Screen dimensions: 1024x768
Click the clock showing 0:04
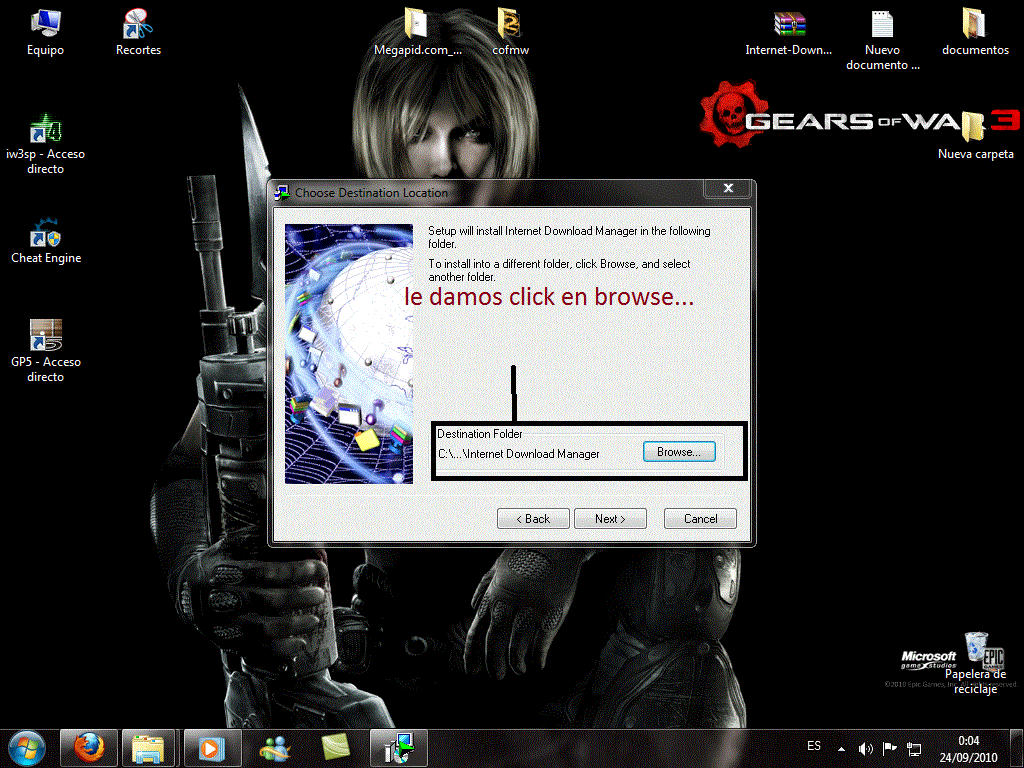coord(968,747)
